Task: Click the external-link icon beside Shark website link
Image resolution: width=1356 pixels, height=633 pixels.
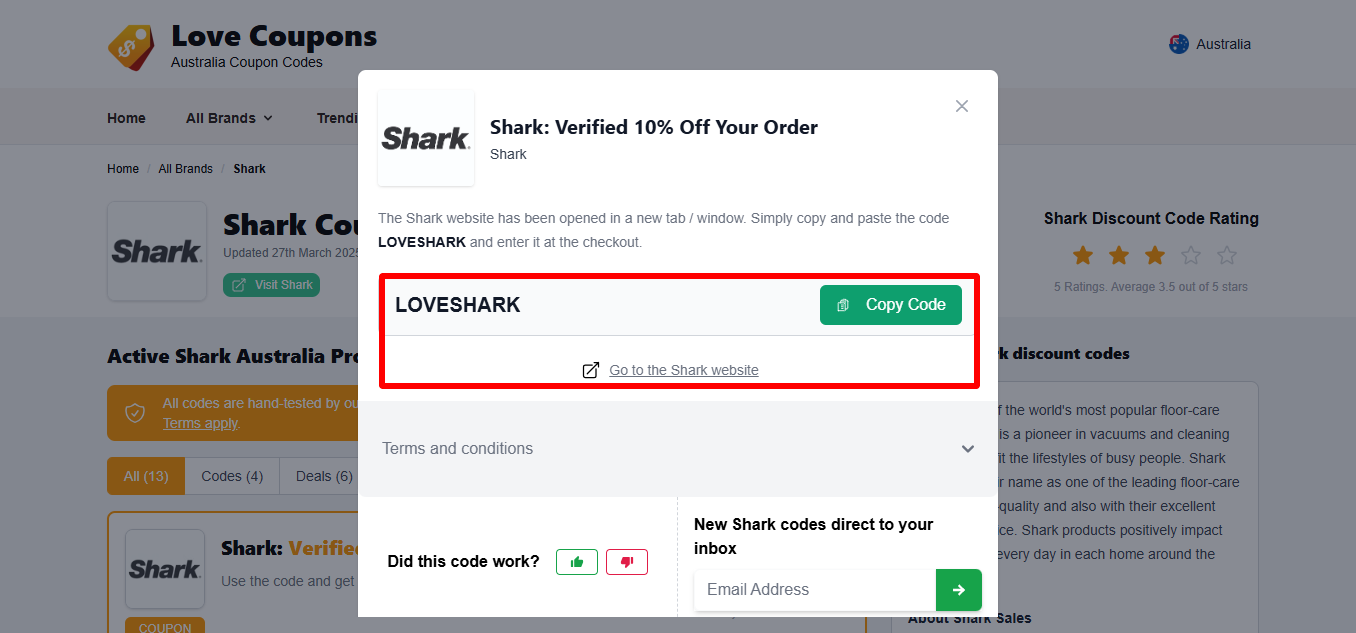Action: click(591, 369)
